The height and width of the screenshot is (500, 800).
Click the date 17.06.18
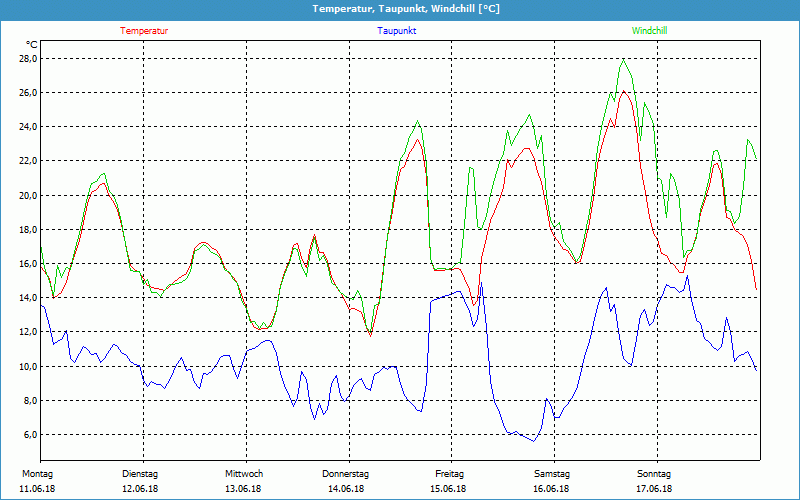654,489
